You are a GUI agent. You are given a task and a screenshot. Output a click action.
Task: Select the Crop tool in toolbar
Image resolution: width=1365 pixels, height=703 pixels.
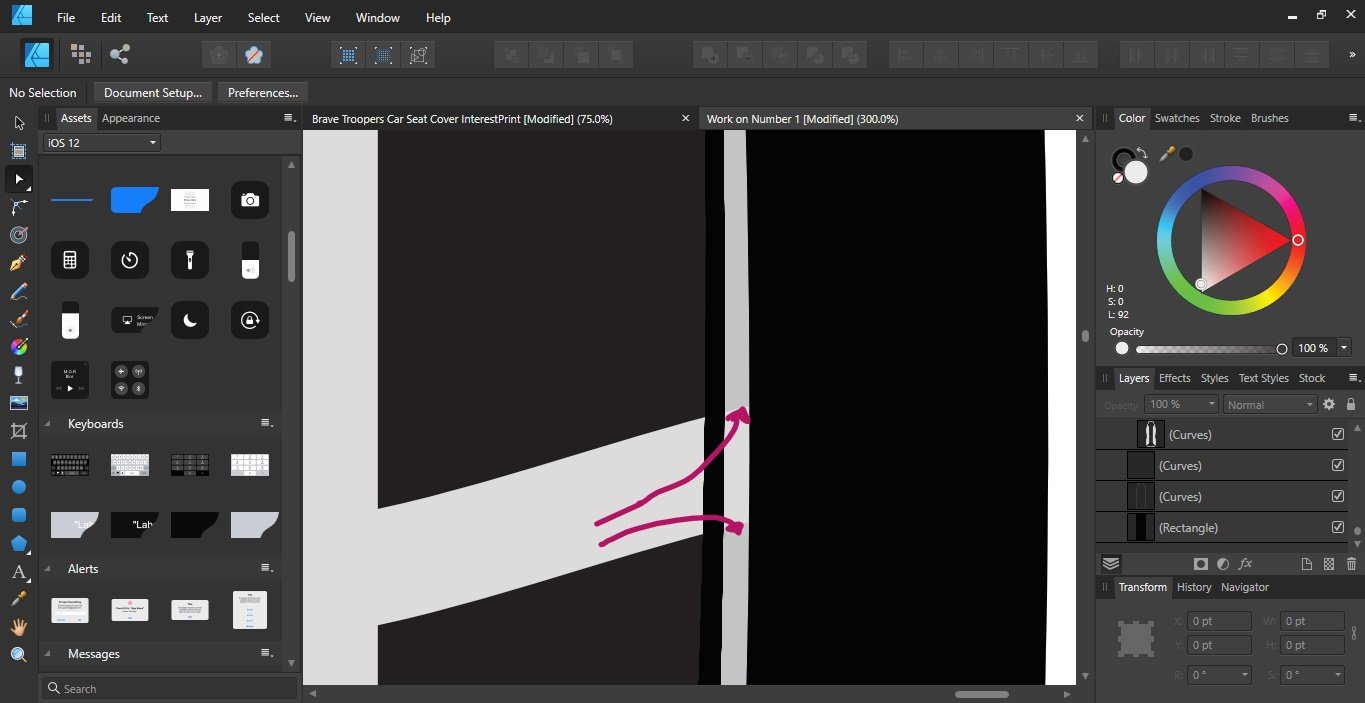click(x=18, y=431)
